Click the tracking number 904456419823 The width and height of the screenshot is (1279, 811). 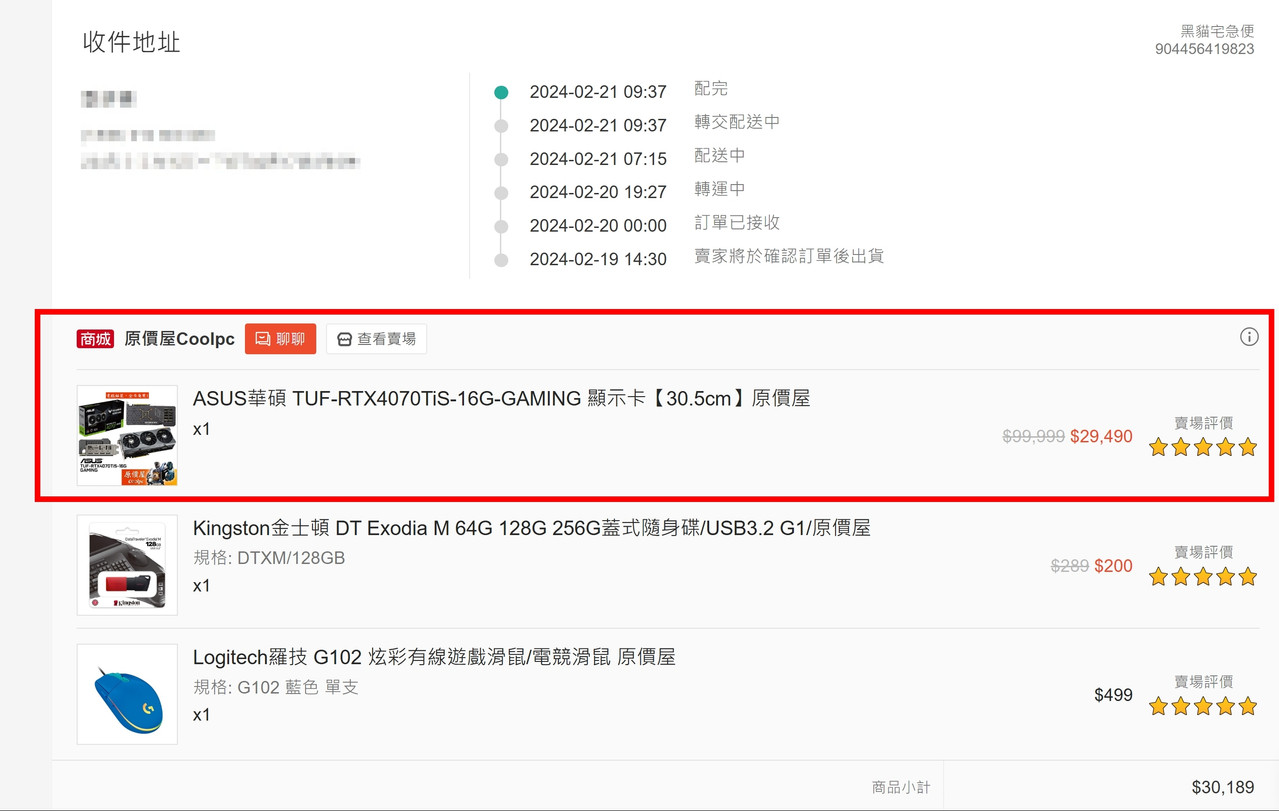tap(1204, 49)
